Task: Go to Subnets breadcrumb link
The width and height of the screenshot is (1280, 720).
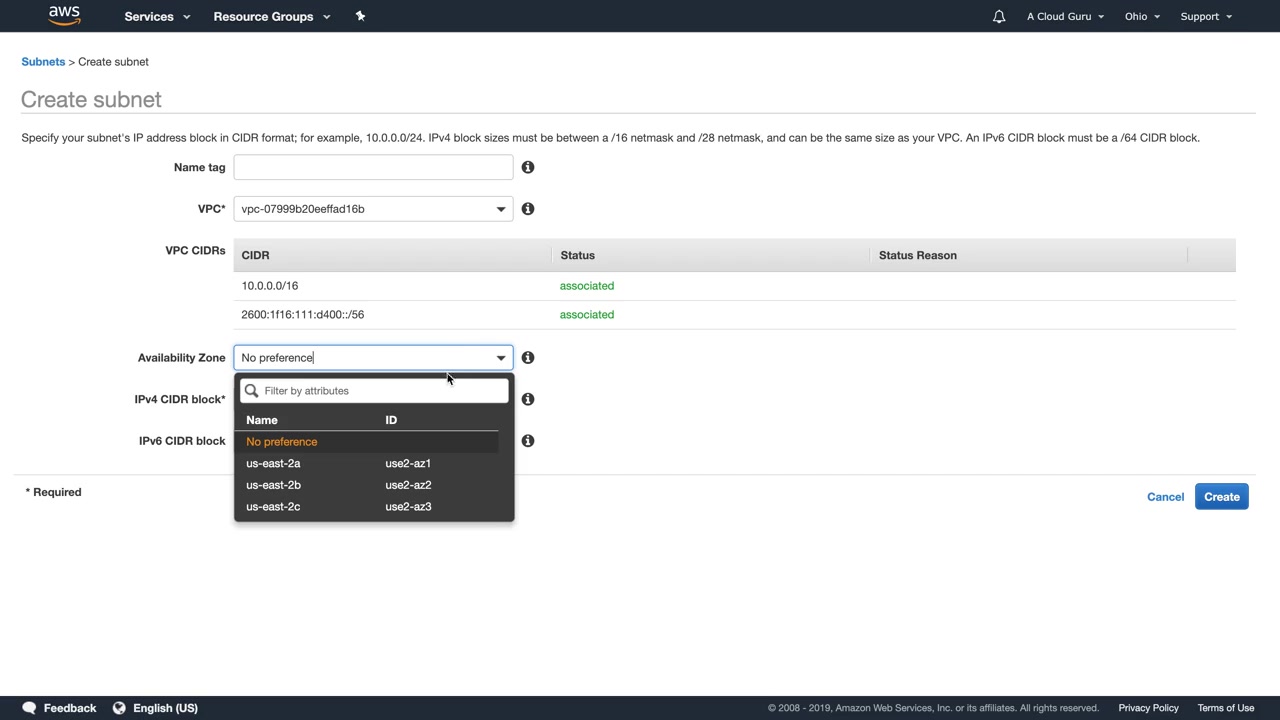Action: tap(43, 62)
